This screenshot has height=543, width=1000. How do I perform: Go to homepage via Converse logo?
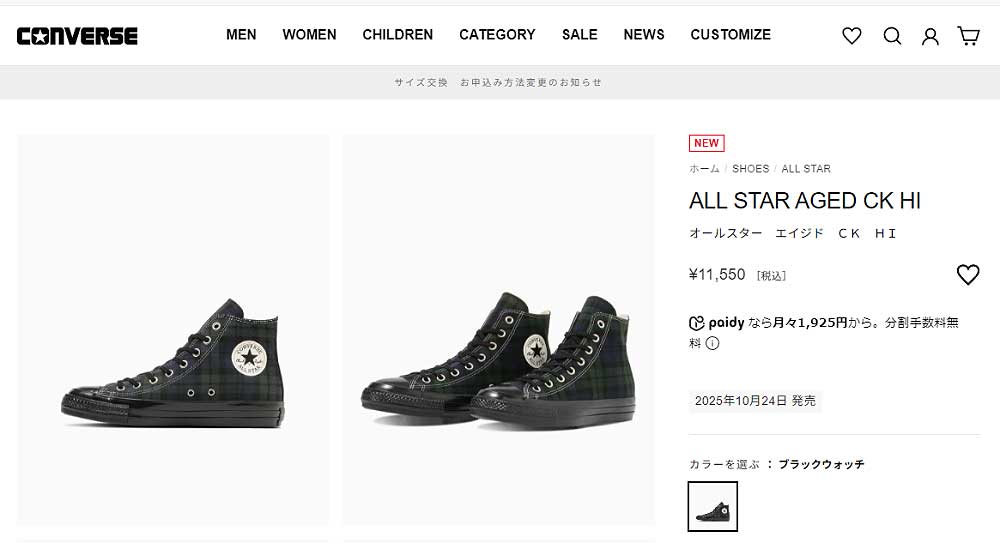77,36
